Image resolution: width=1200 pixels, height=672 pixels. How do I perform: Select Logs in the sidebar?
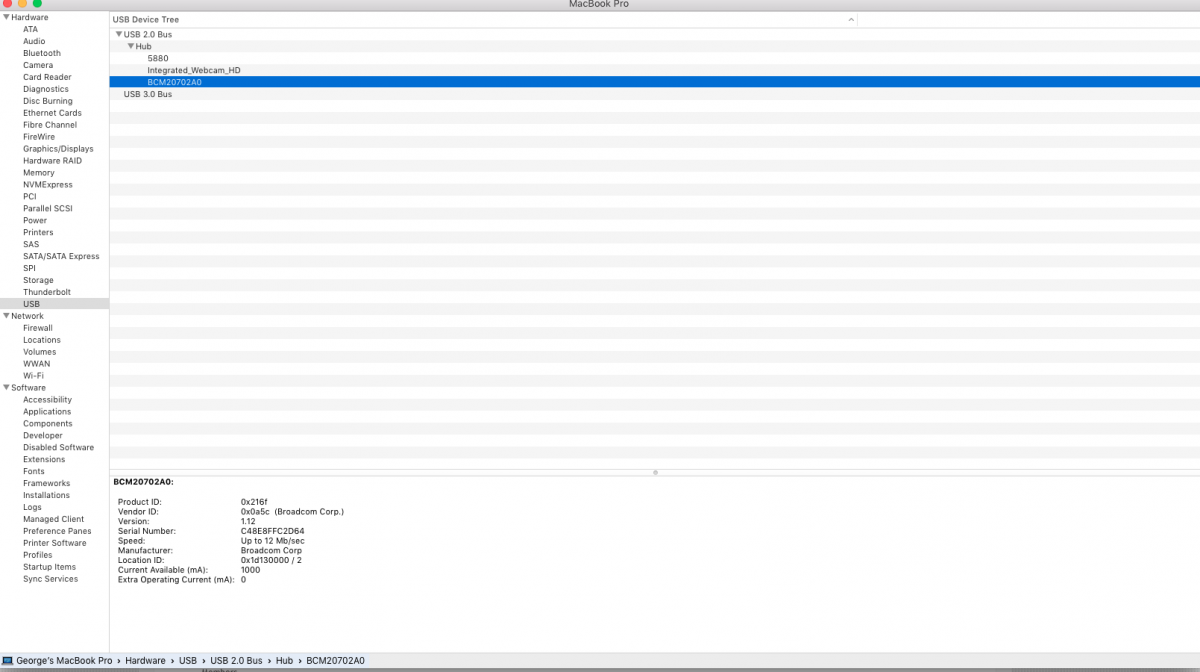(x=32, y=508)
